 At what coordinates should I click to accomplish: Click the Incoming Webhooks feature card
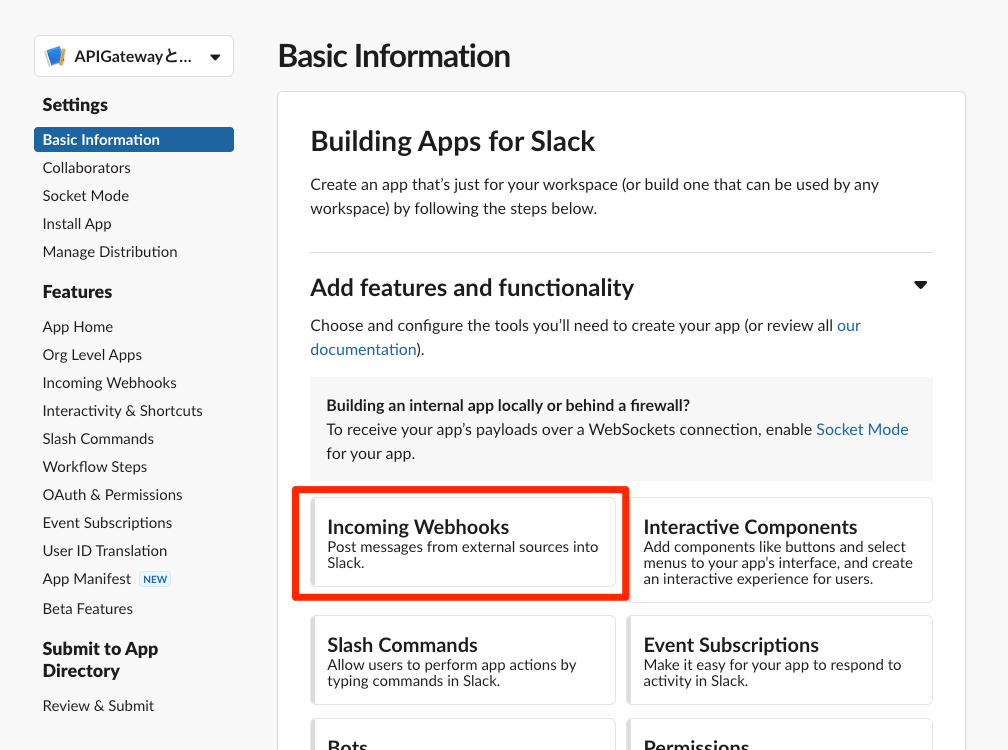pyautogui.click(x=463, y=543)
